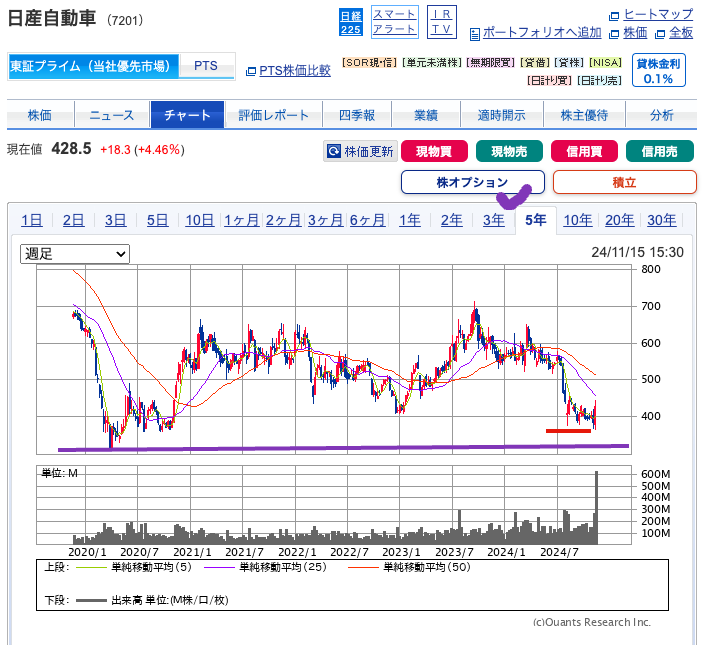This screenshot has height=645, width=705.
Task: Select the チャート tab
Action: 187,115
